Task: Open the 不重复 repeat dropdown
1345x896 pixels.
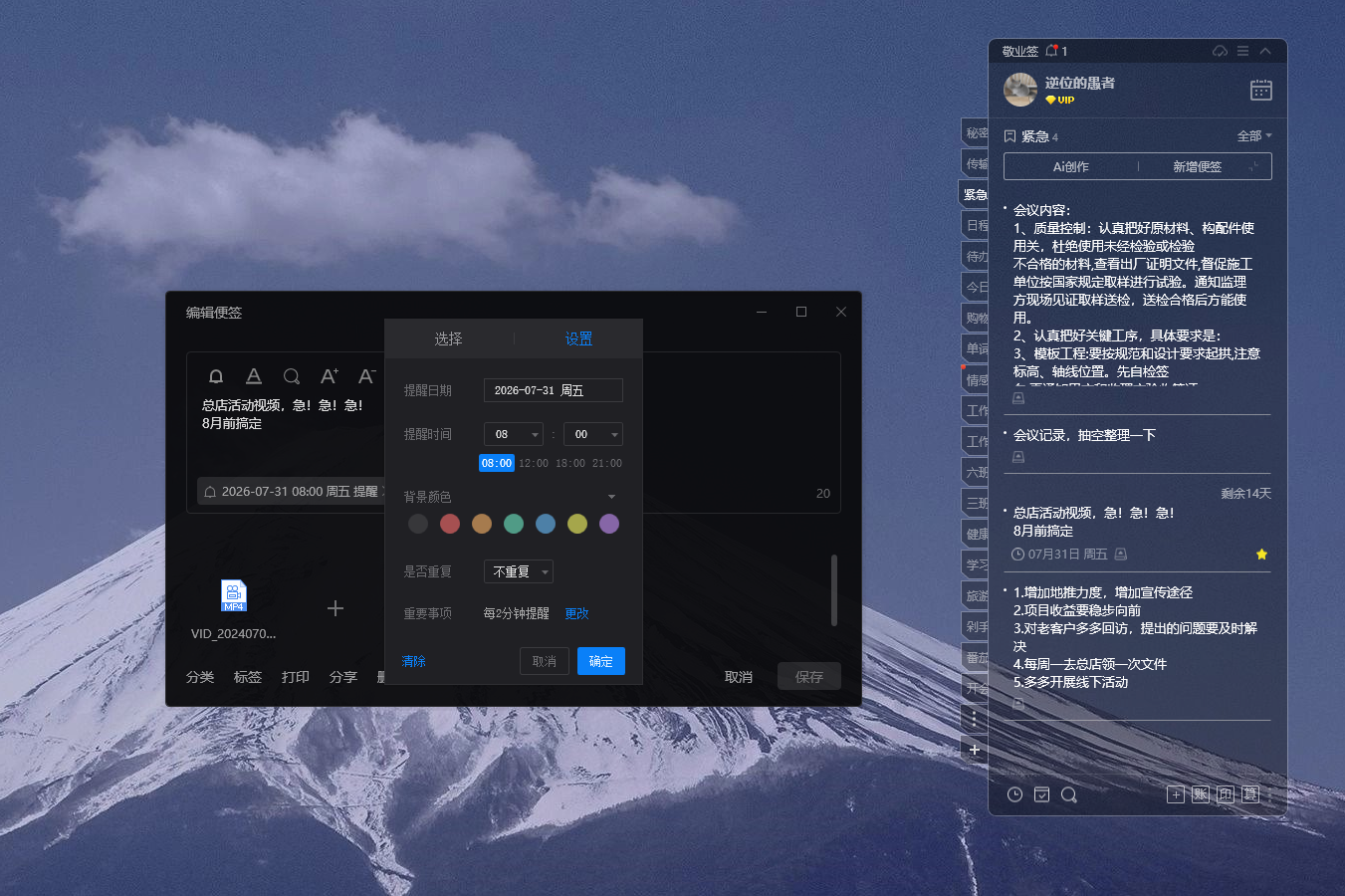Action: click(519, 571)
